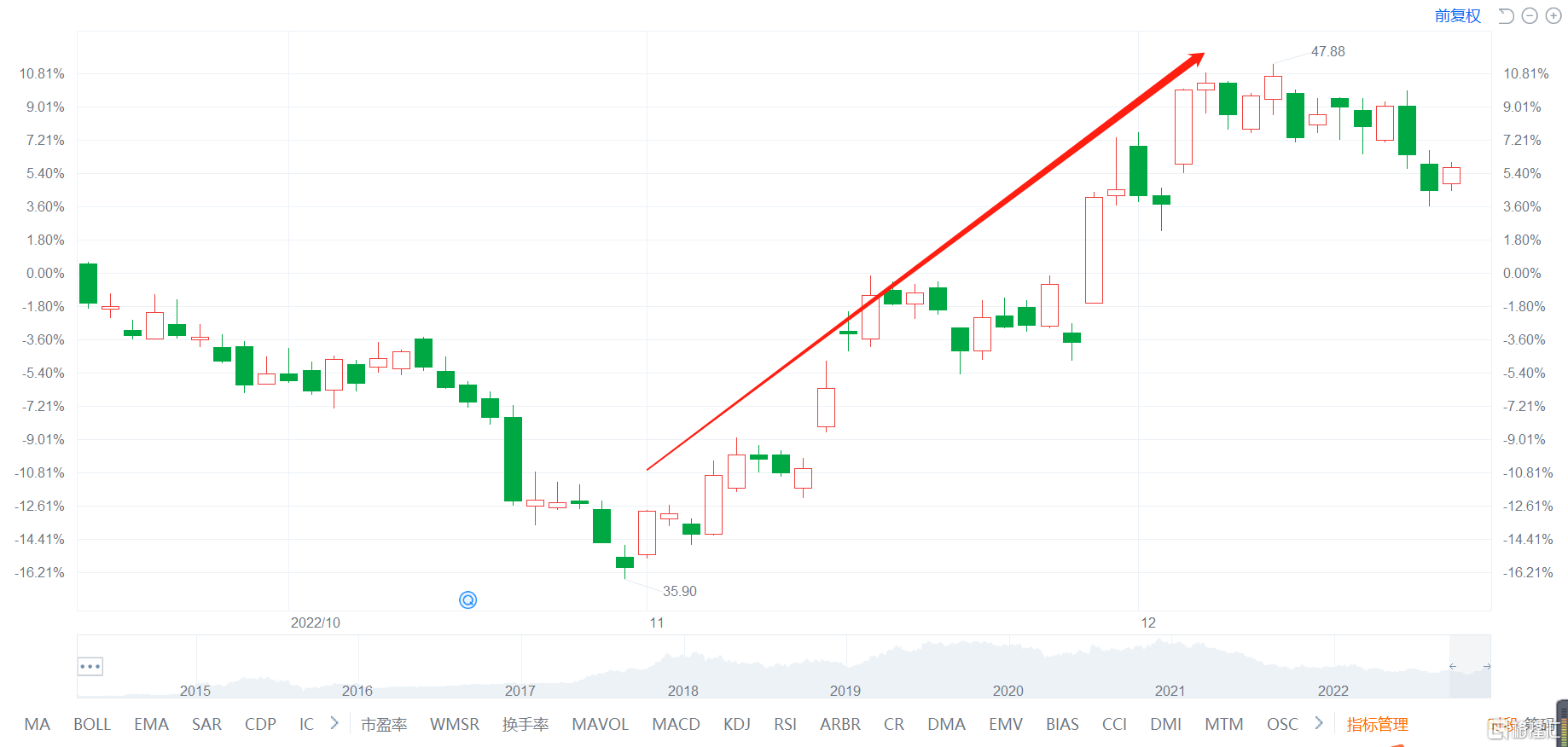Click the undo/reset chart icon
Screen dimensions: 1568x747
click(1506, 16)
